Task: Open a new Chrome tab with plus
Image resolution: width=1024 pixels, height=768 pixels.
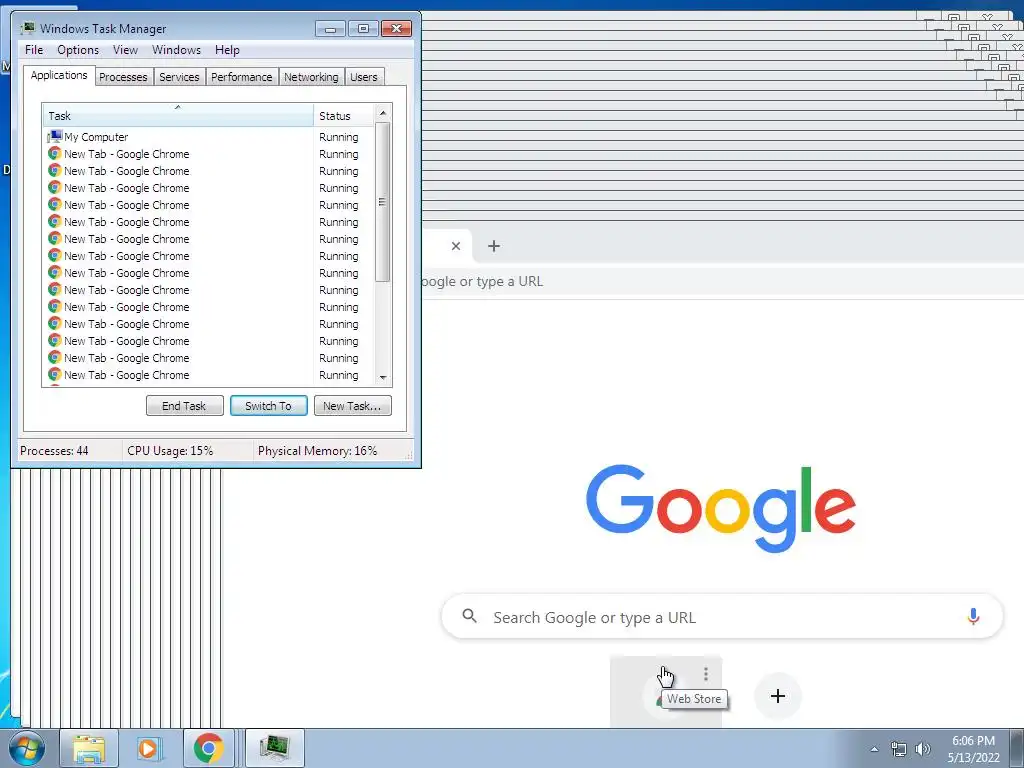Action: [x=494, y=246]
